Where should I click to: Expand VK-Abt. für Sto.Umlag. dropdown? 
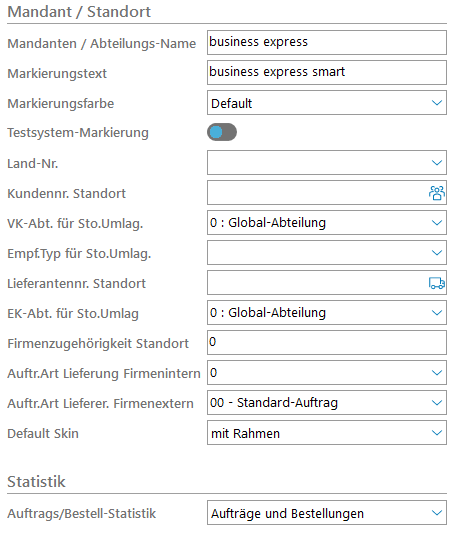[436, 223]
